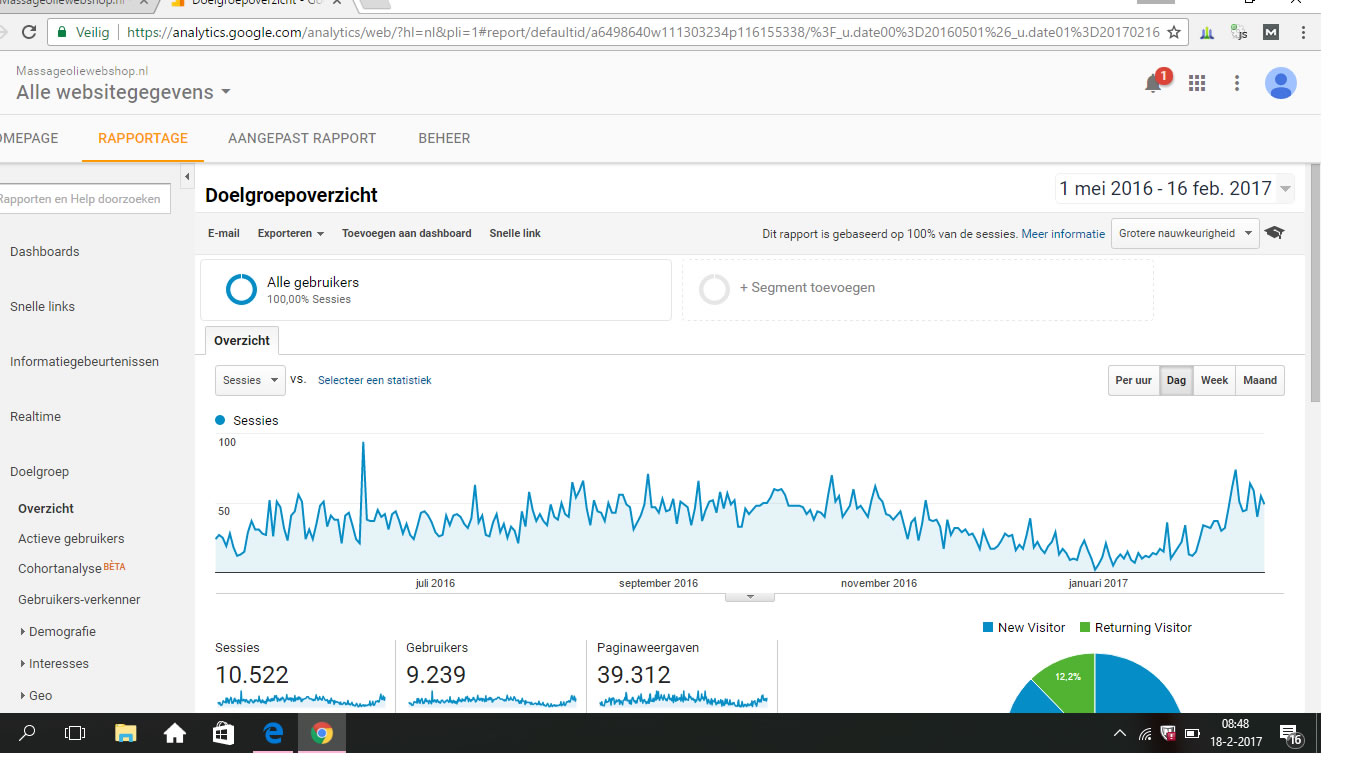This screenshot has height=768, width=1366.
Task: Open the Action Center notification icon
Action: click(1290, 735)
